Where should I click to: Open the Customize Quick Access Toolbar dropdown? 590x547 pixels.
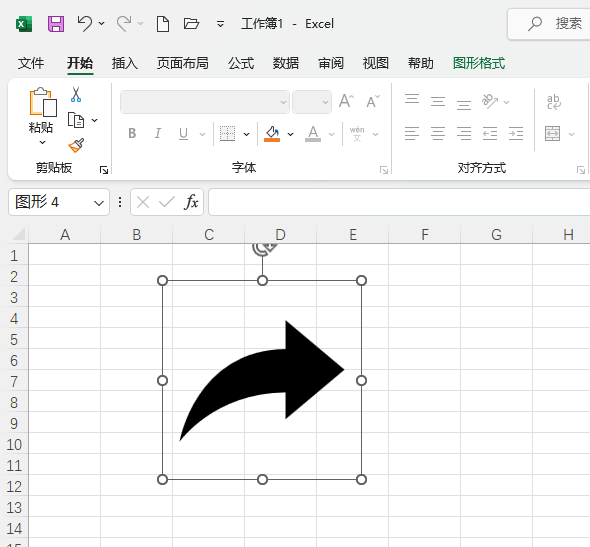[x=220, y=24]
